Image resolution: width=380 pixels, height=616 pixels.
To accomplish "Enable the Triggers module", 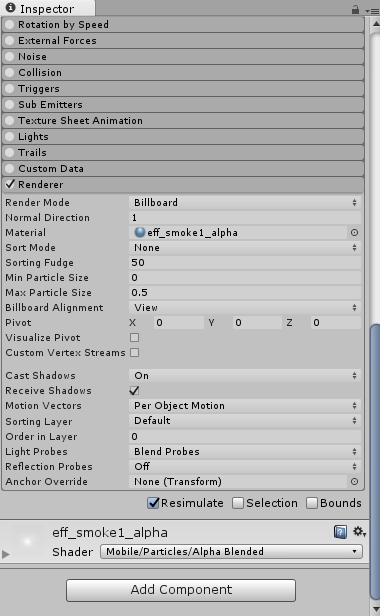I will pyautogui.click(x=10, y=88).
